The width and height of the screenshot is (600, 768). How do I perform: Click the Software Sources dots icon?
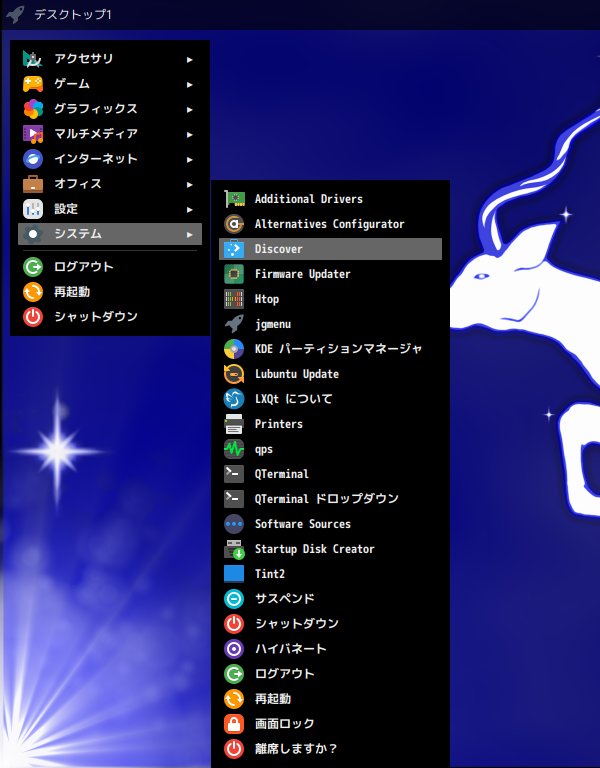pyautogui.click(x=234, y=524)
